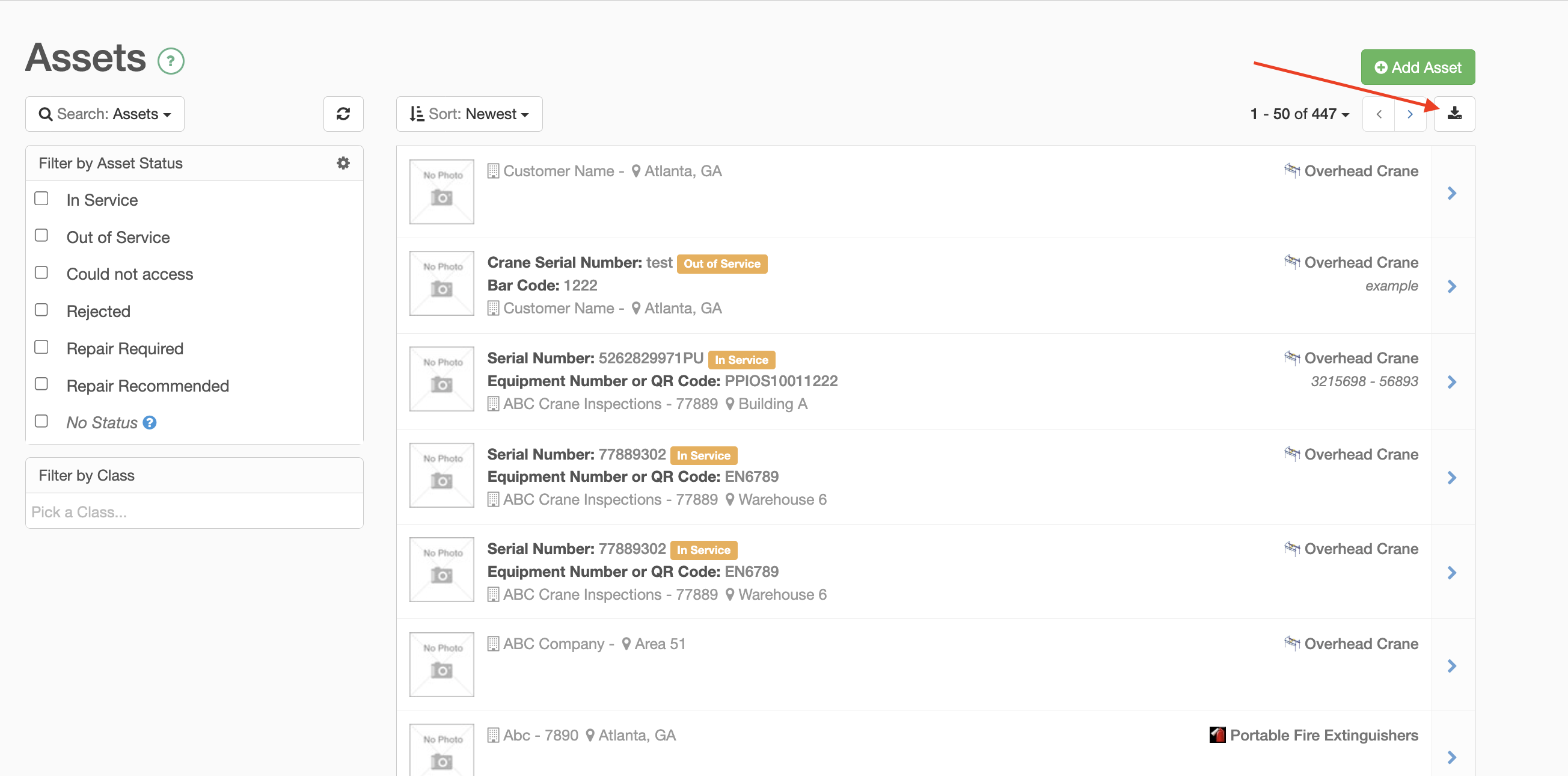Click the refresh icon beside Search

tap(343, 114)
